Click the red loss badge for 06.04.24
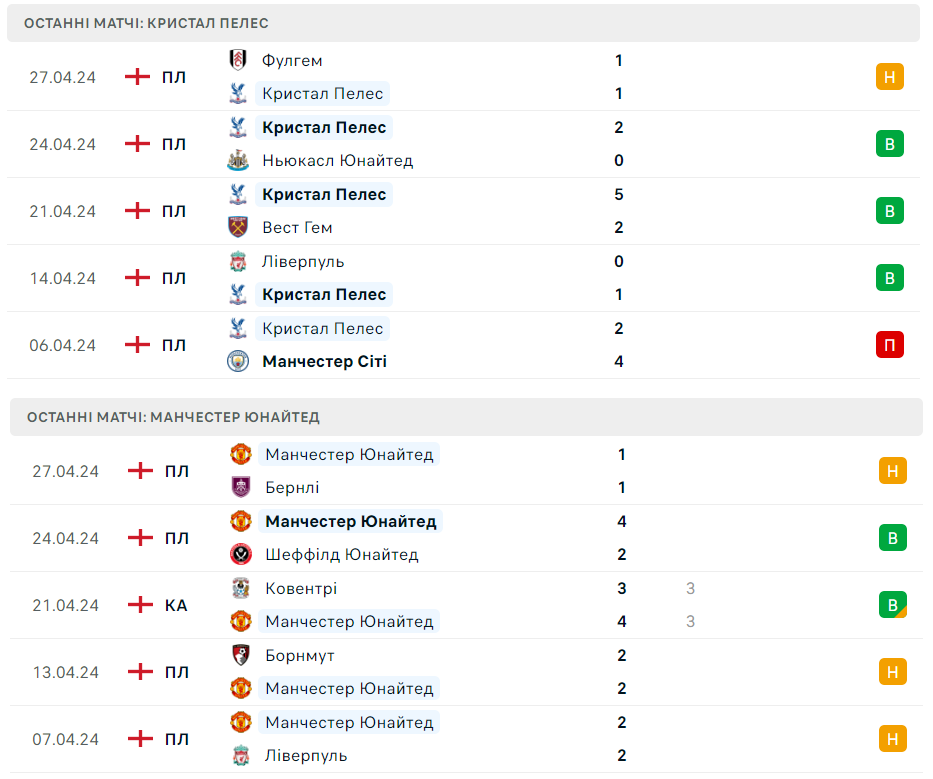This screenshot has width=933, height=779. click(890, 345)
